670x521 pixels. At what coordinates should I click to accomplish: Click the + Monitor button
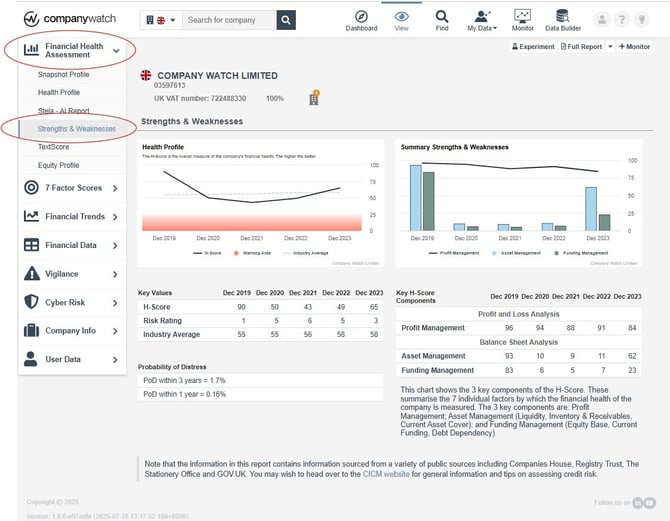[635, 47]
